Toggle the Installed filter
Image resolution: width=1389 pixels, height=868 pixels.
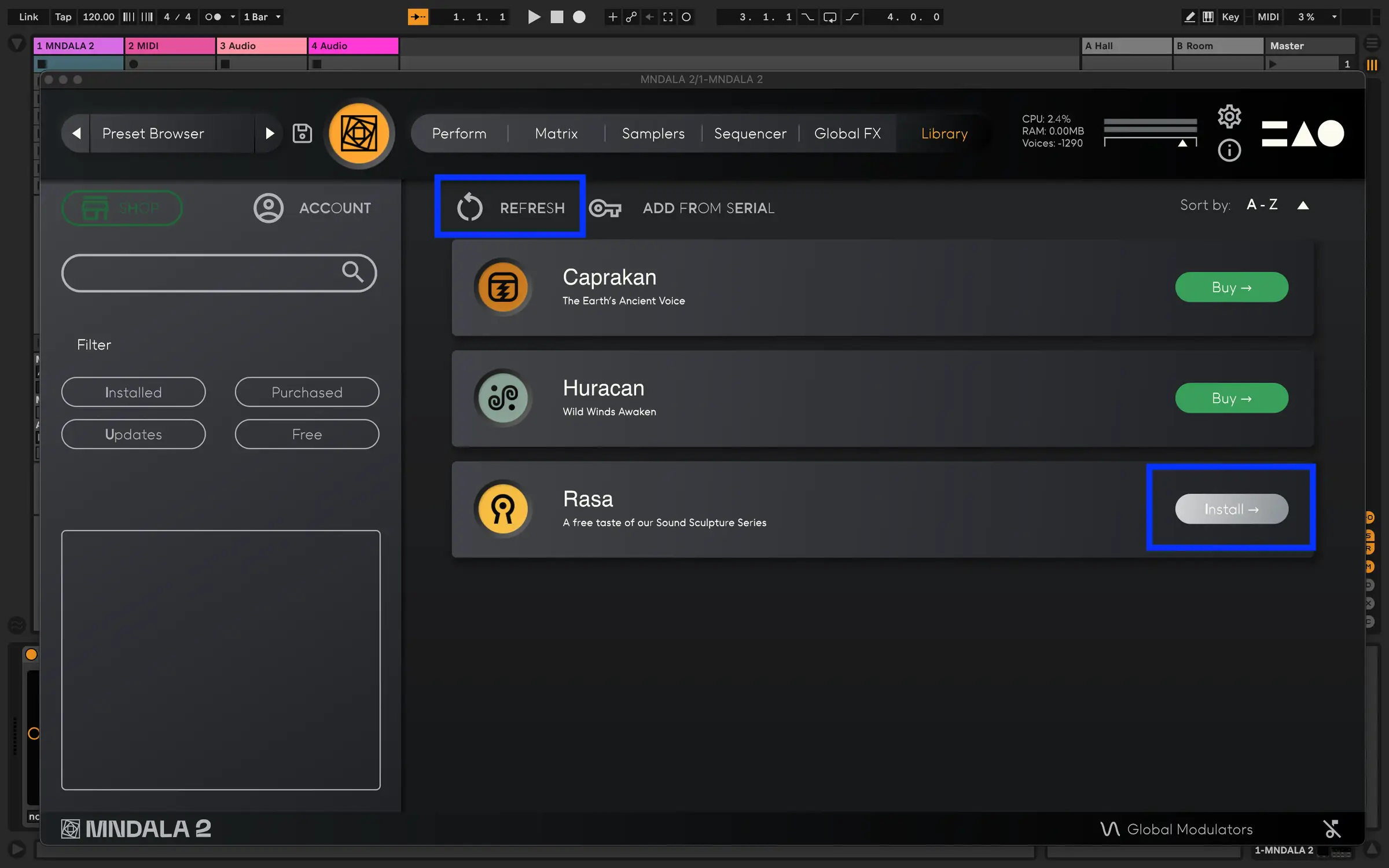pos(133,392)
